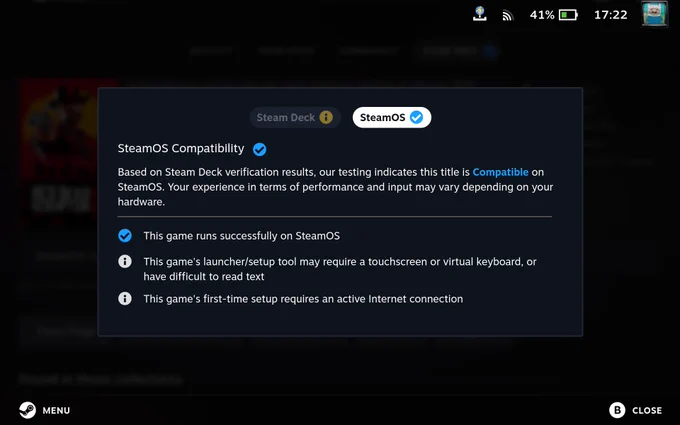The image size is (680, 425).
Task: Click the Steam logo icon
Action: [x=27, y=410]
